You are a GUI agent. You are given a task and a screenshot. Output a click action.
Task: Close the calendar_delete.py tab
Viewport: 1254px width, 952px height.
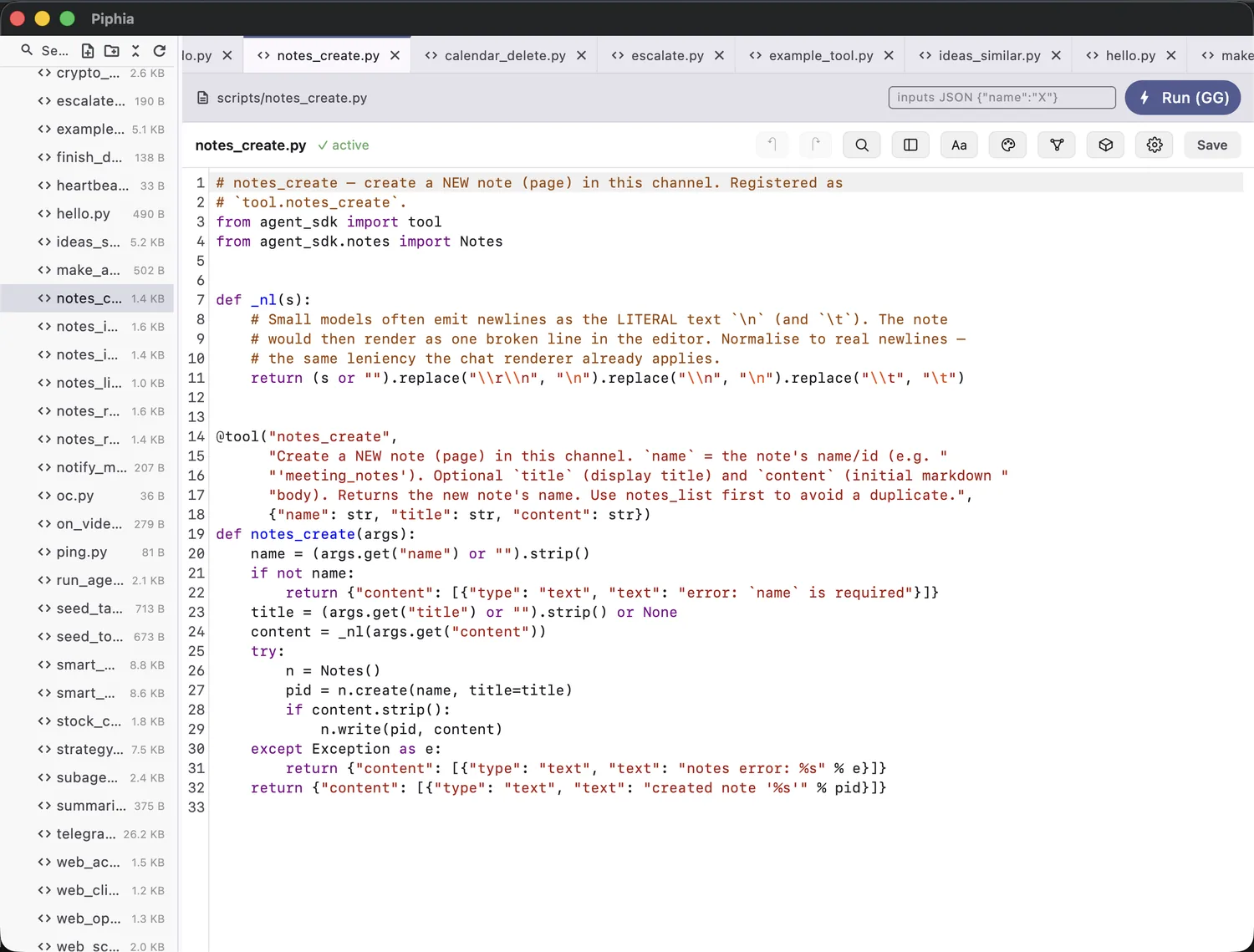(x=581, y=55)
